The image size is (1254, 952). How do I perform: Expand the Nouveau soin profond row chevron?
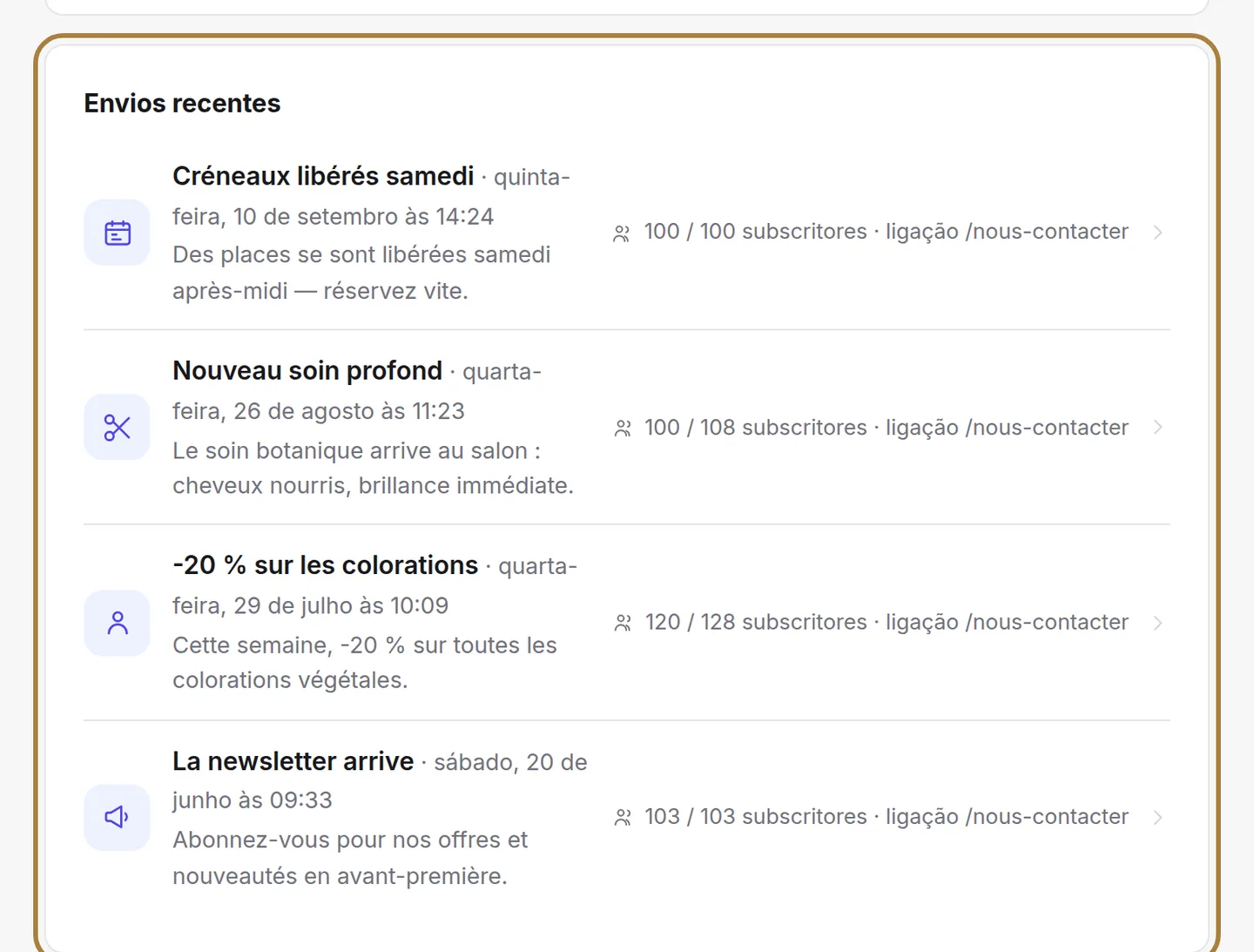point(1157,428)
